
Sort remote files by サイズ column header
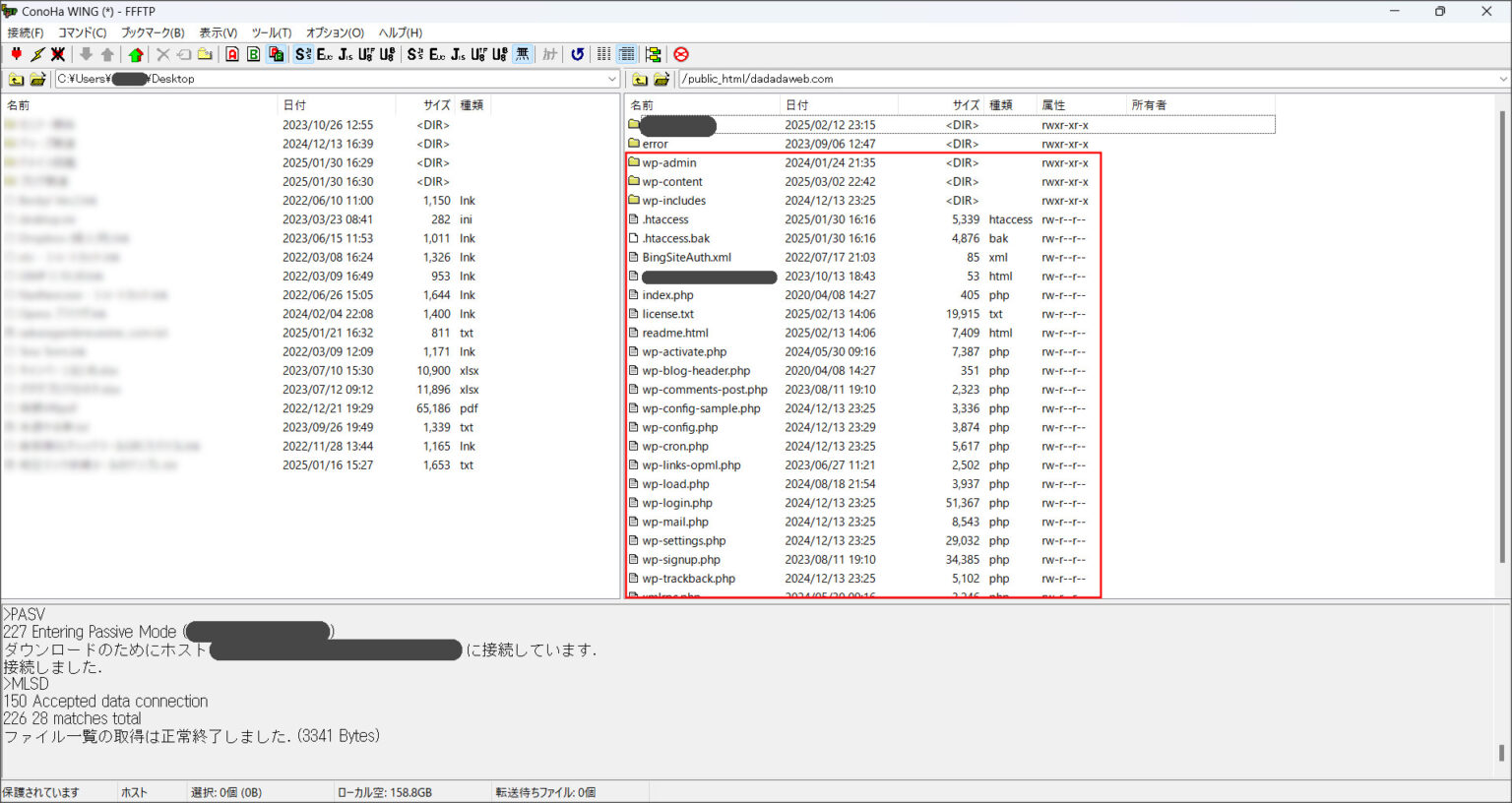coord(965,104)
